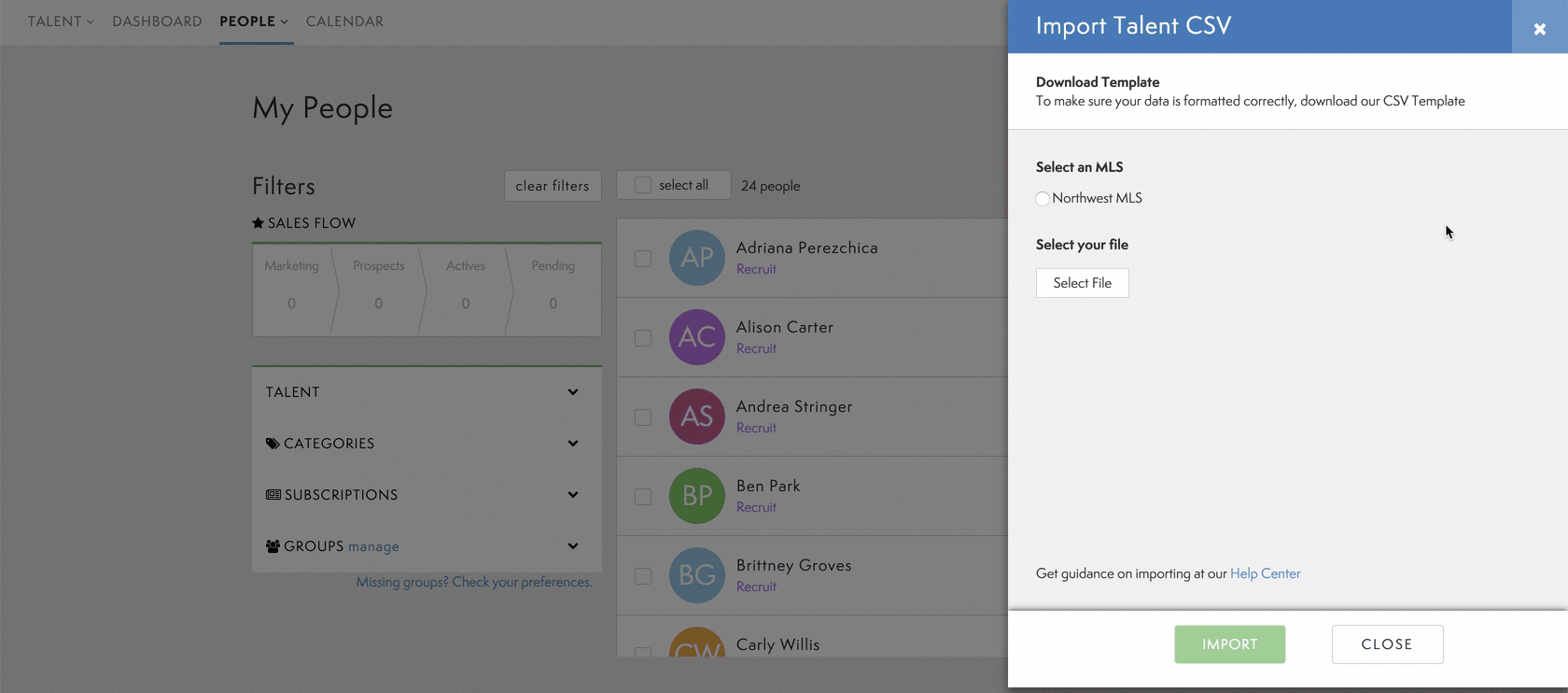Click Select File to choose a CSV
Image resolution: width=1568 pixels, height=693 pixels.
pos(1082,283)
